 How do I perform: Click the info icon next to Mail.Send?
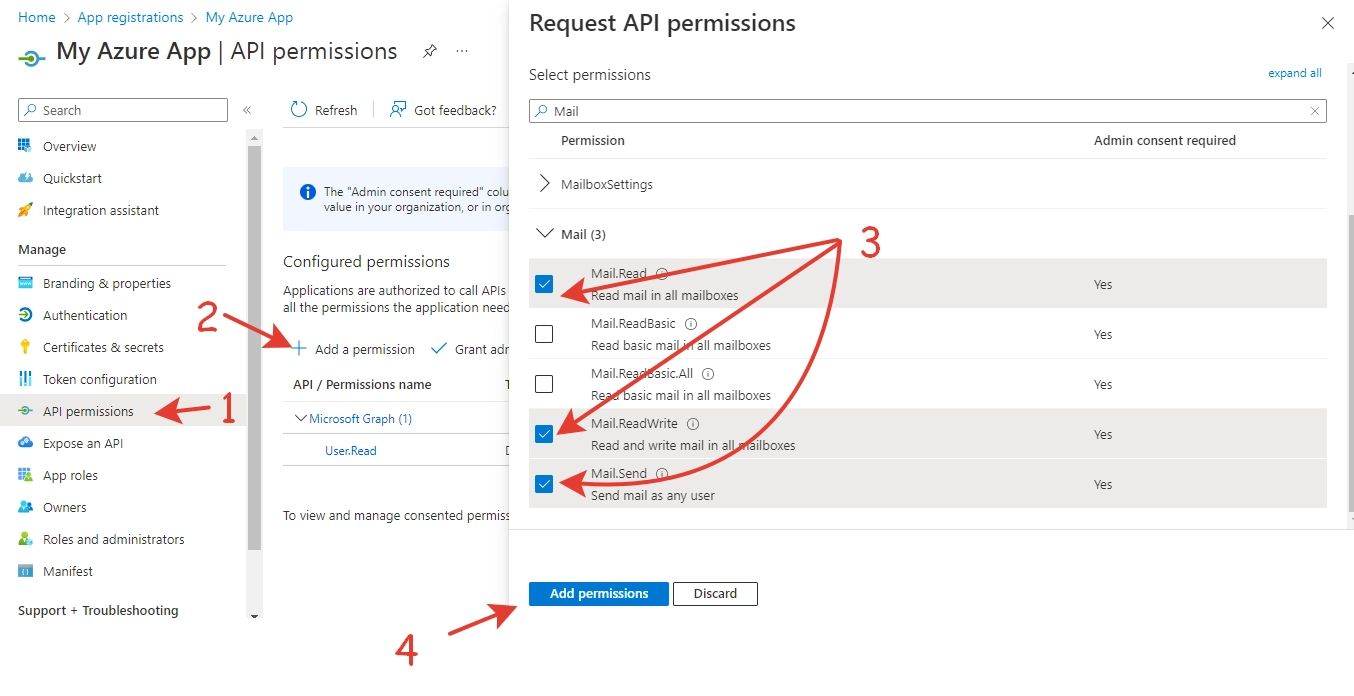tap(662, 473)
